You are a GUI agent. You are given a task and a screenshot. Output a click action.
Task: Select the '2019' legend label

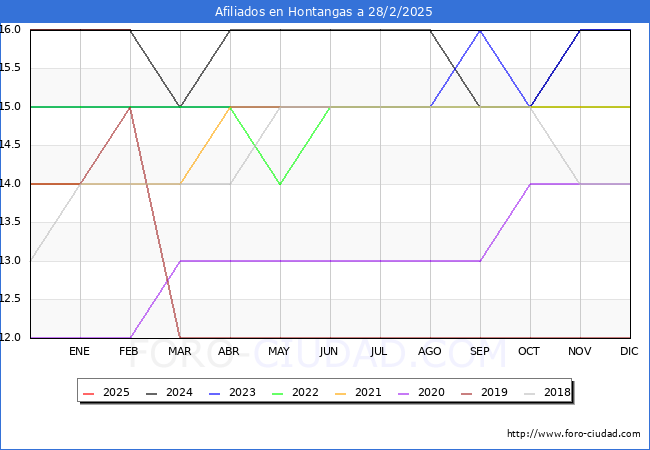click(494, 392)
